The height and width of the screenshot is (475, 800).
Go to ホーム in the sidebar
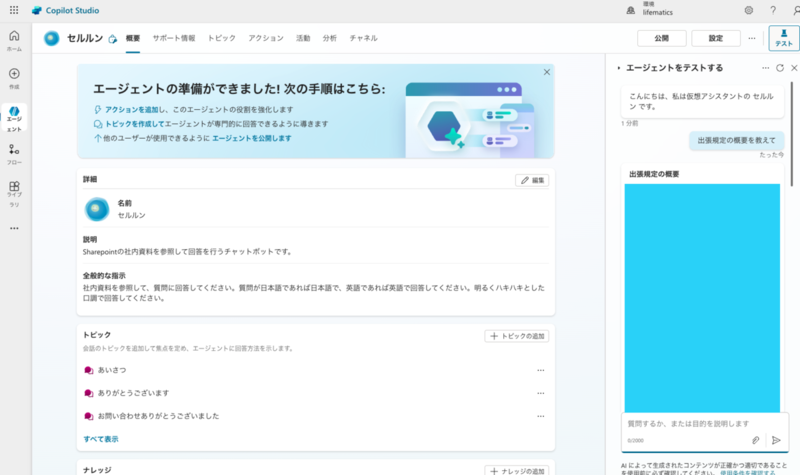click(14, 41)
